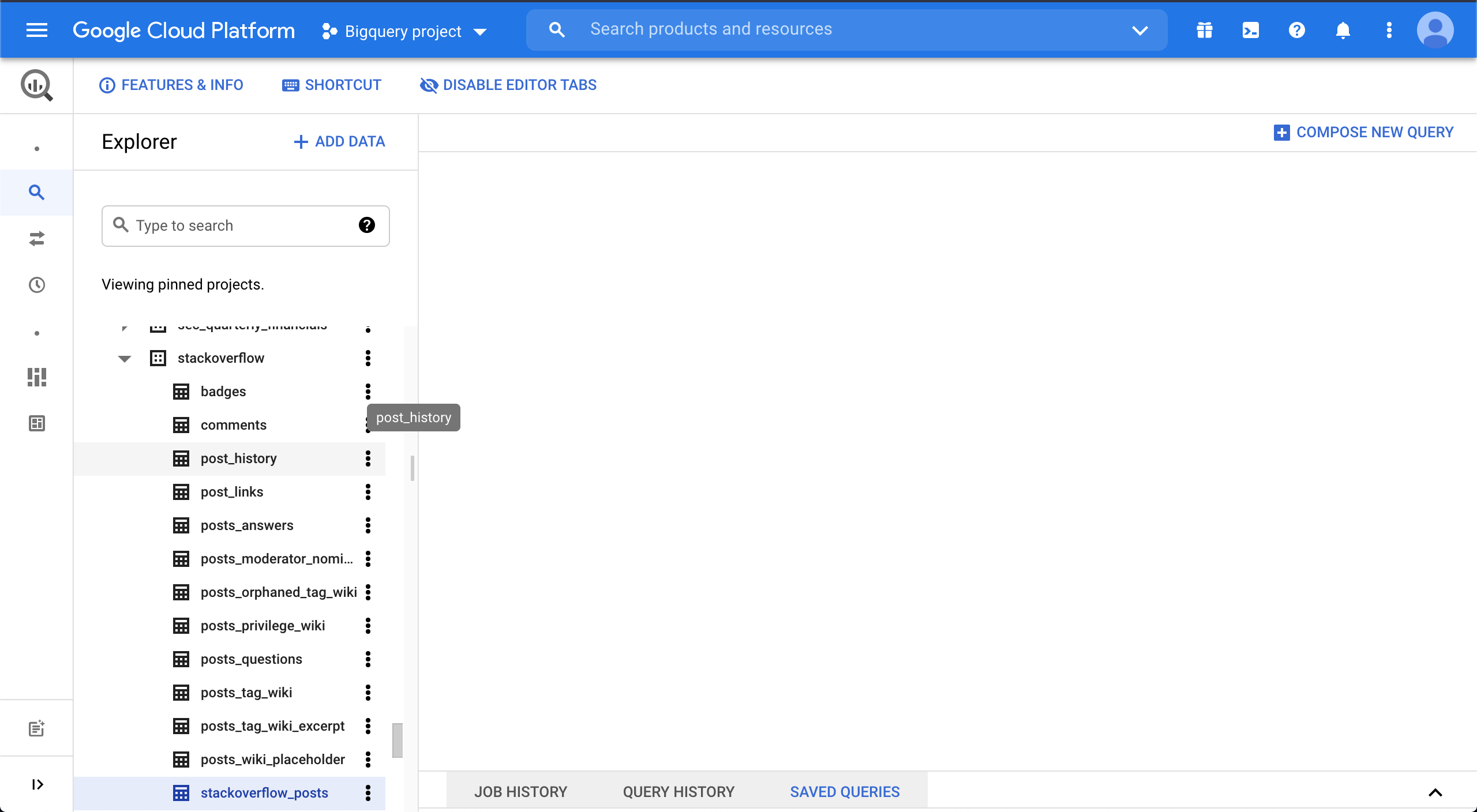
Task: Open actions menu for posts_orphaned_tag_wiki
Action: coord(368,592)
